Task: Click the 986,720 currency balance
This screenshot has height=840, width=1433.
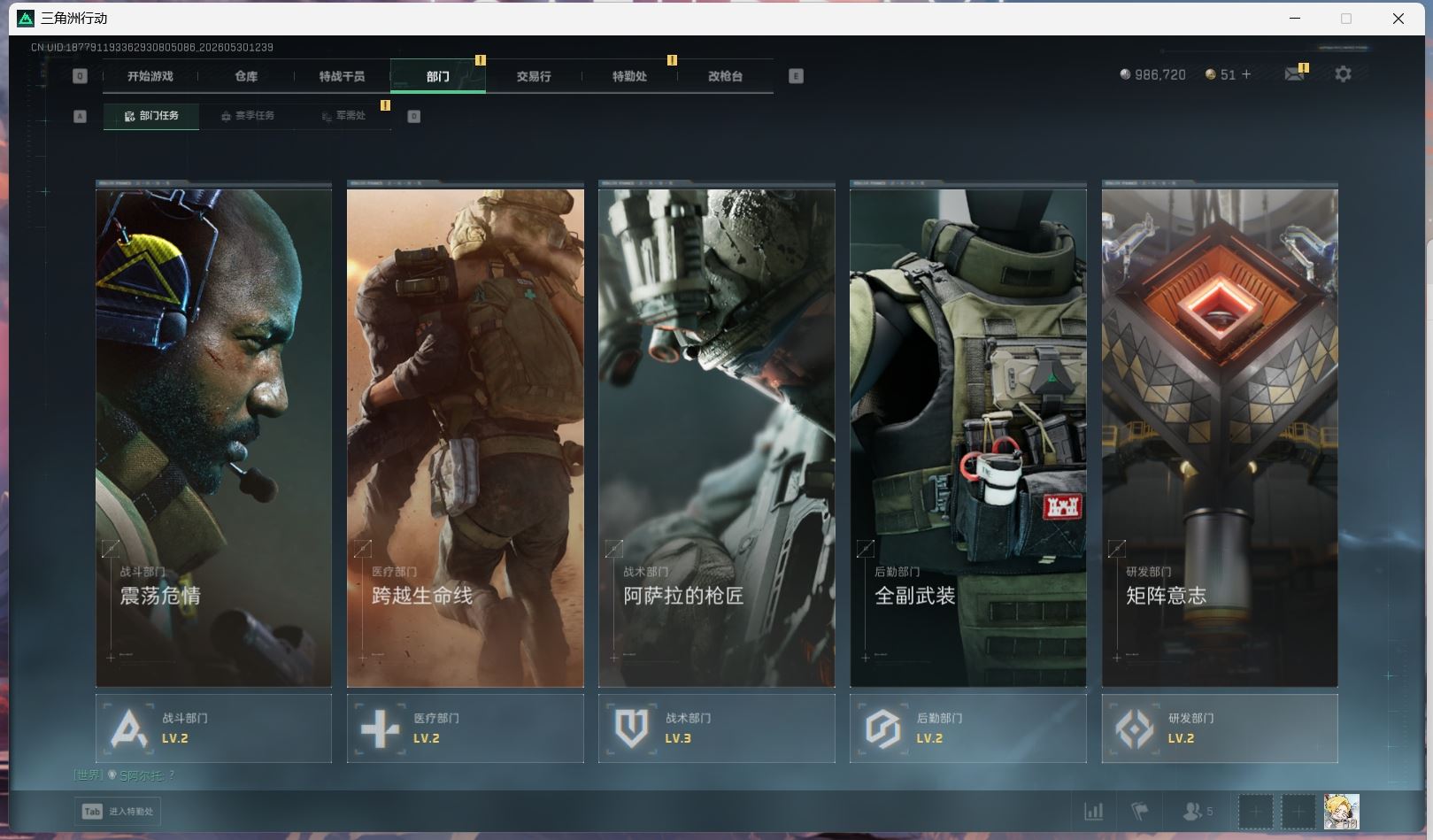Action: point(1159,75)
